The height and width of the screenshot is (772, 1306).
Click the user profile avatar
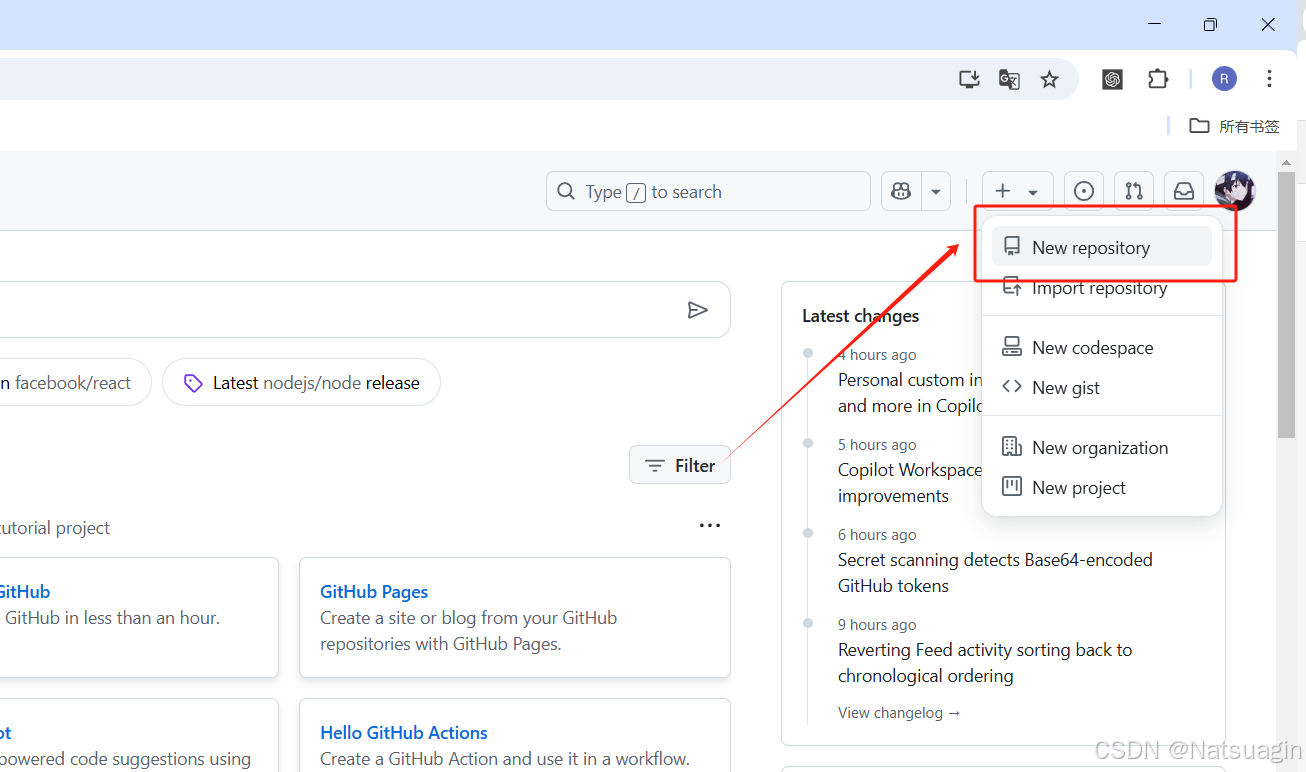[1234, 191]
